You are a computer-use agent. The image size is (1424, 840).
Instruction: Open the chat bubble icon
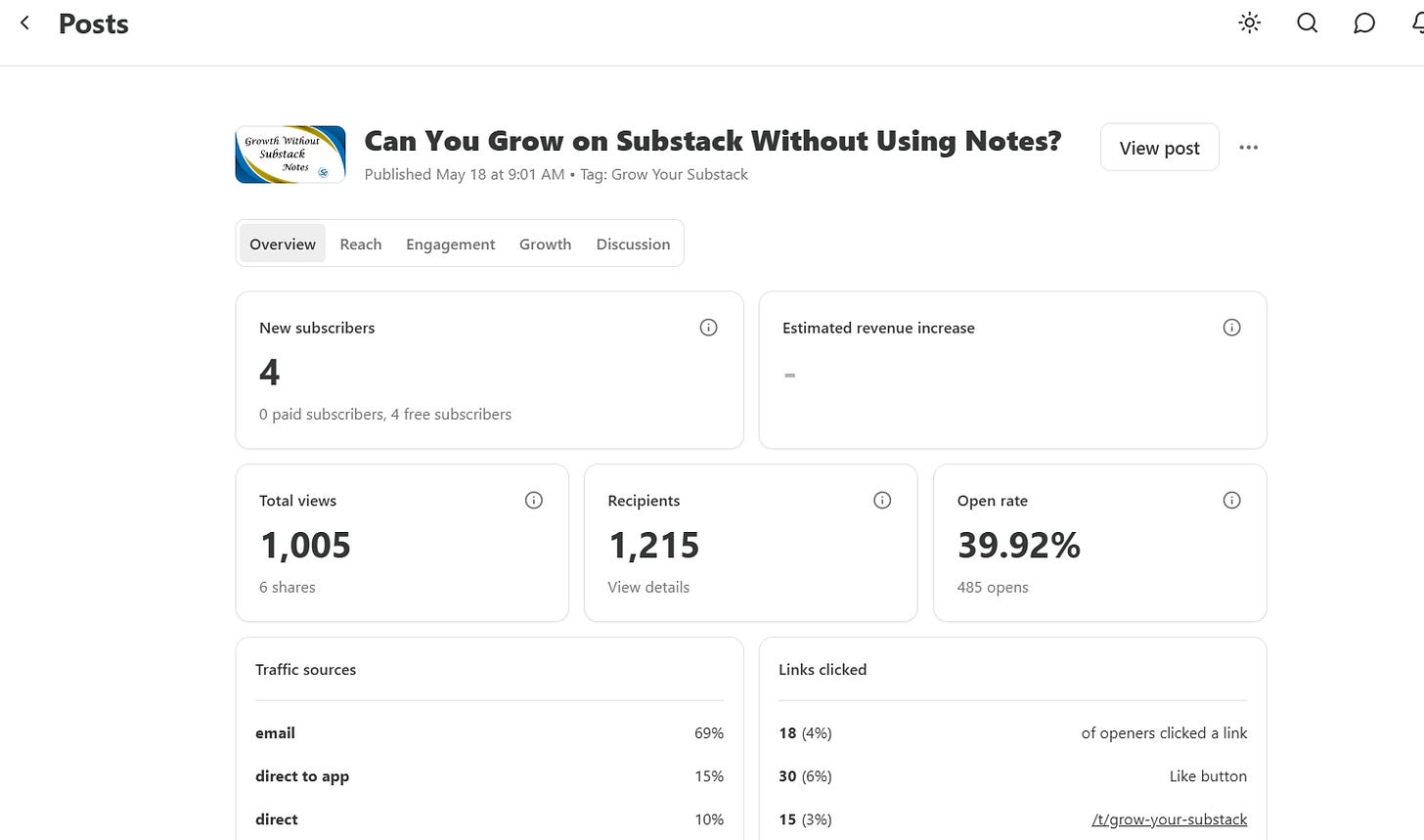coord(1364,22)
